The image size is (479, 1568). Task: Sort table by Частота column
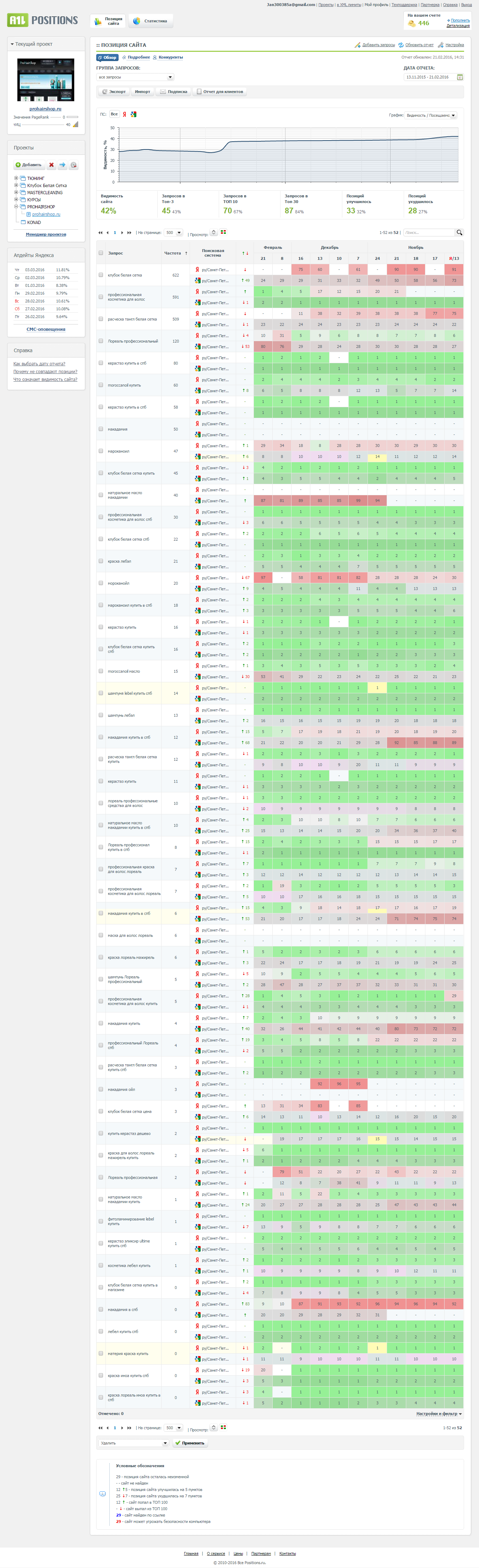tap(172, 253)
